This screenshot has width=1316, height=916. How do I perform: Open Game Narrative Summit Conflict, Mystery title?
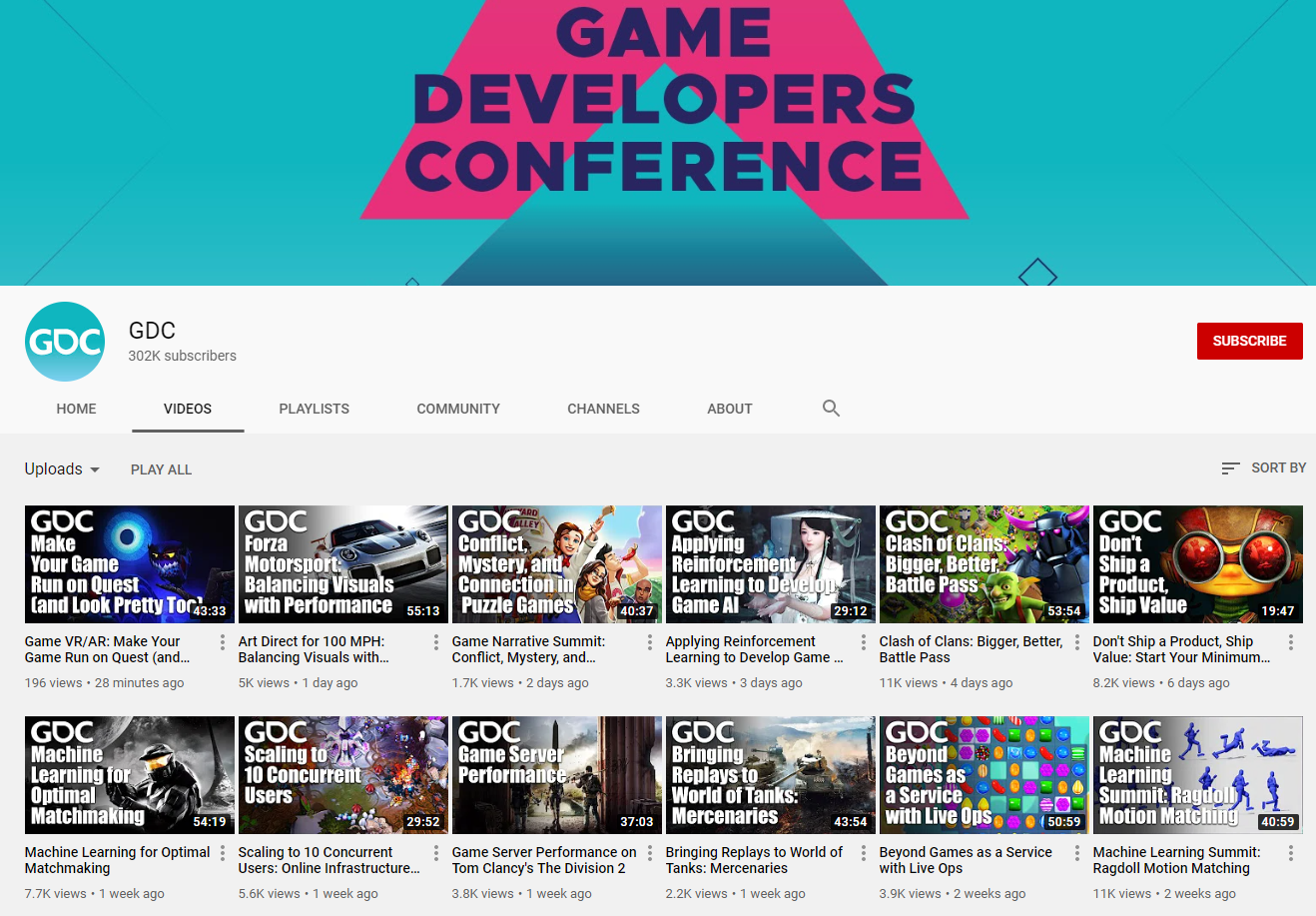[528, 649]
